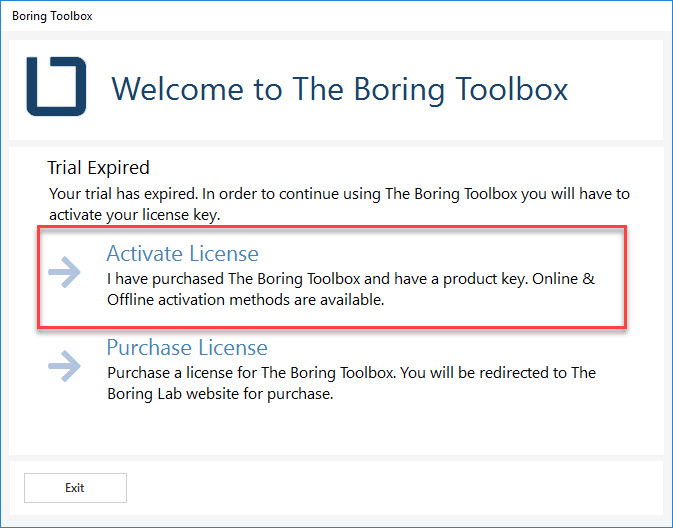This screenshot has width=673, height=528.
Task: Open the Purchase License link
Action: click(x=187, y=347)
